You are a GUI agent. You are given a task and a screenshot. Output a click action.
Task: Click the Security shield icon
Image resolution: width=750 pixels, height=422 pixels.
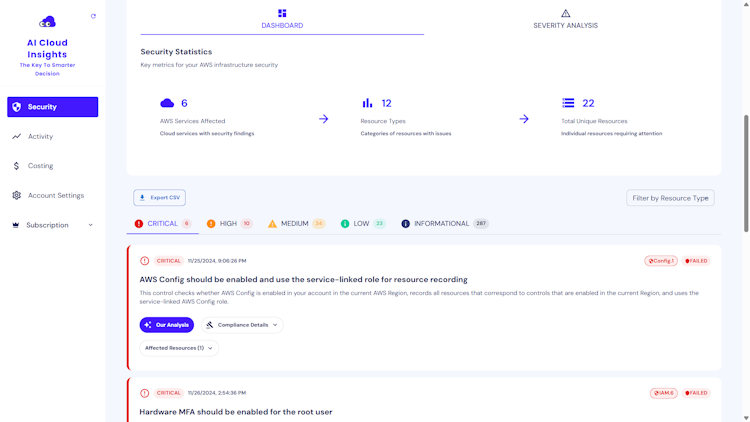click(17, 107)
